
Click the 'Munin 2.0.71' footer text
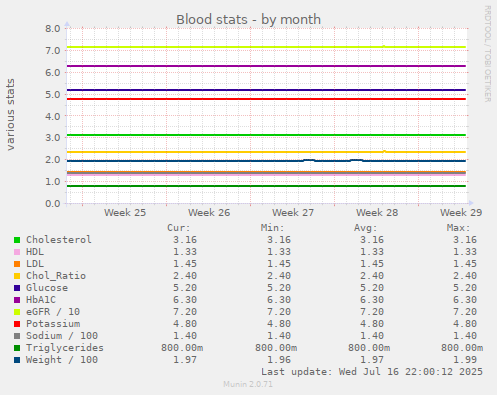pos(248,384)
